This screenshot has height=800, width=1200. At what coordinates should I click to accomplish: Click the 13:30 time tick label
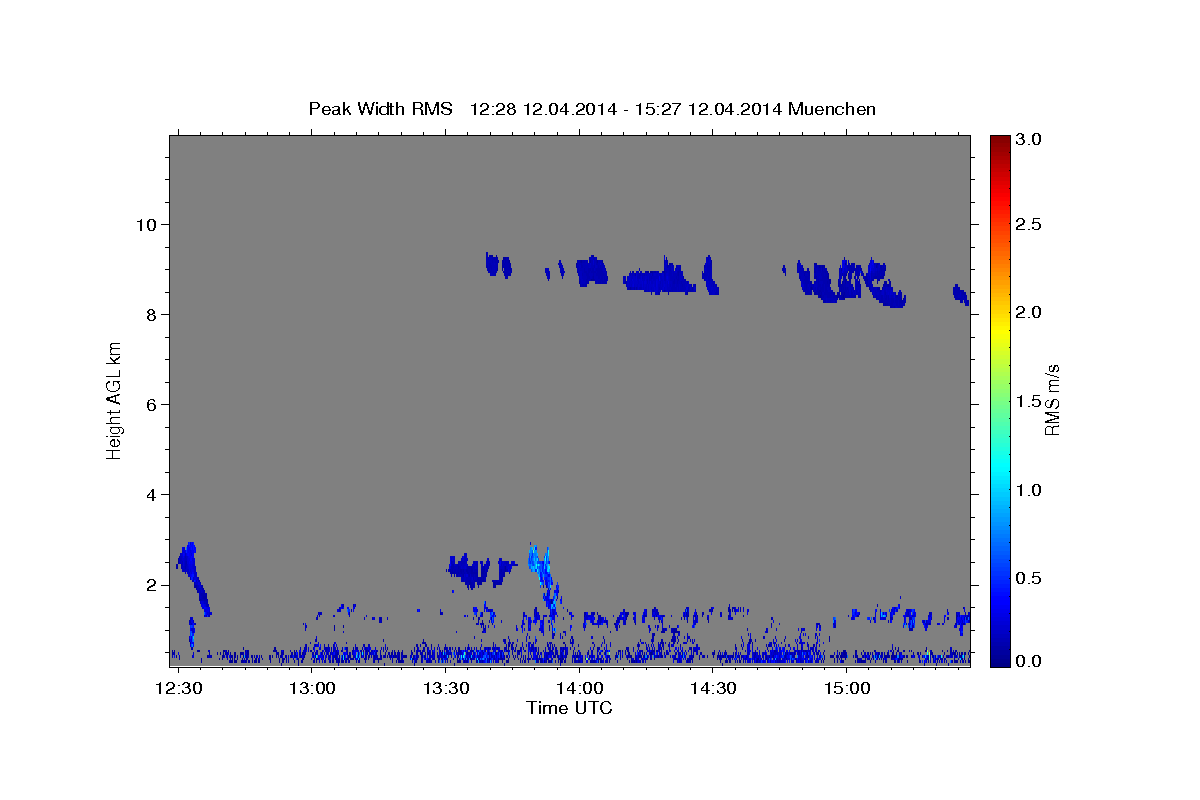pos(446,688)
